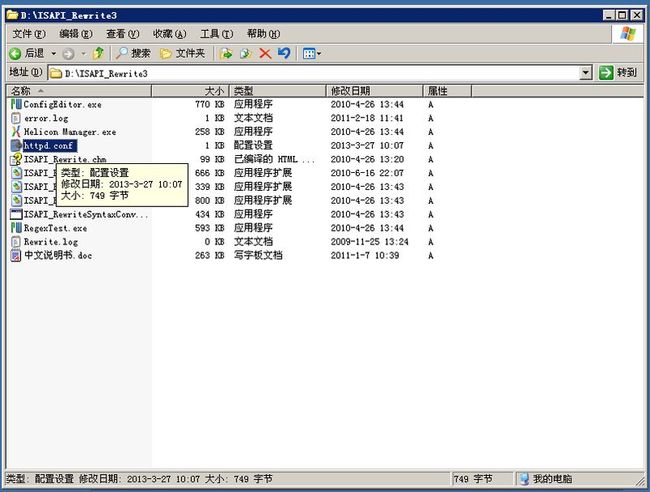Image resolution: width=650 pixels, height=492 pixels.
Task: Click the ConfigEditor.exe file name
Action: click(63, 104)
